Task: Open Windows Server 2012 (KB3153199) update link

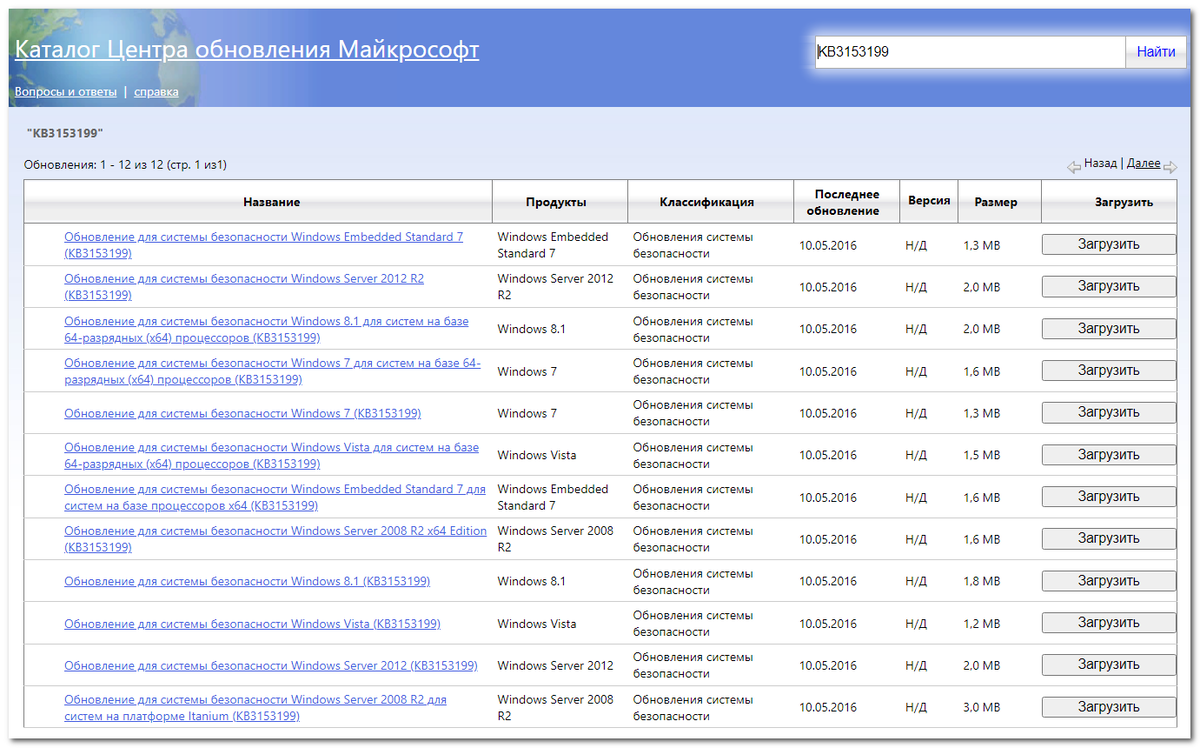Action: [271, 665]
